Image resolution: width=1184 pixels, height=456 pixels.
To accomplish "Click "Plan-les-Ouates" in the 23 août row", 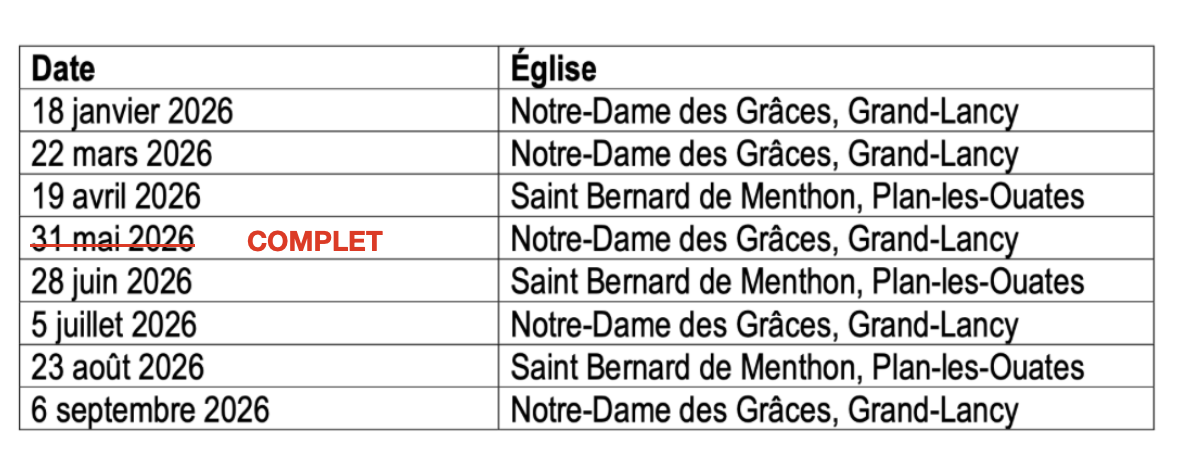I will tap(978, 367).
